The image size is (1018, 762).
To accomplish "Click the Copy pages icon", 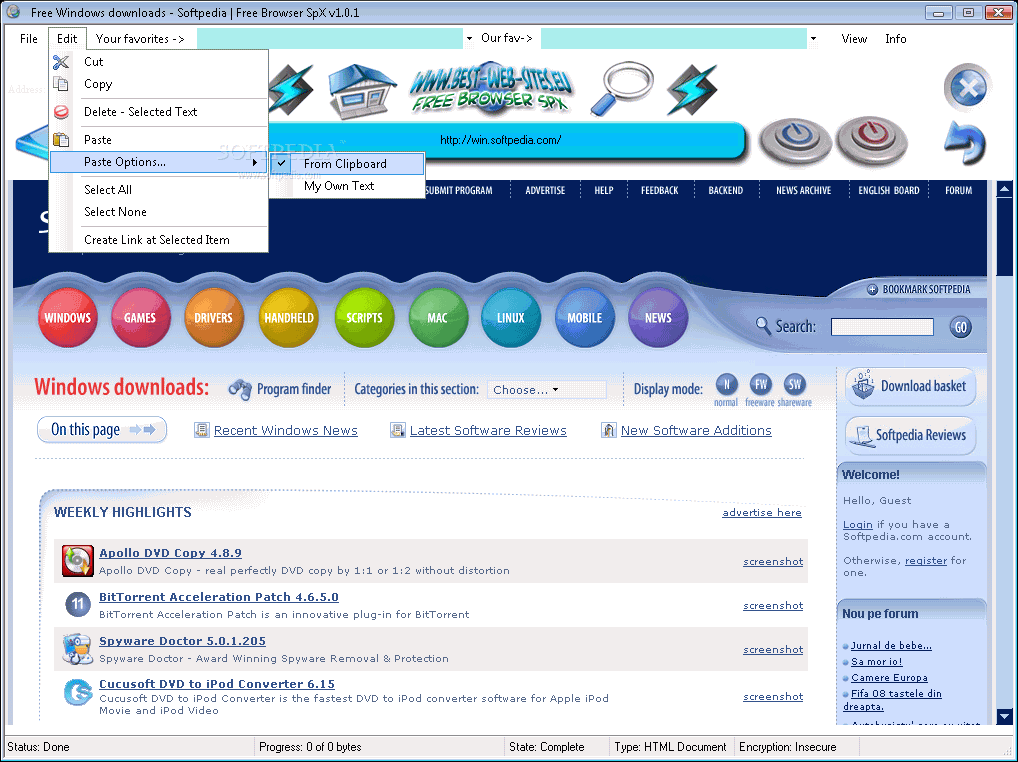I will (x=61, y=84).
